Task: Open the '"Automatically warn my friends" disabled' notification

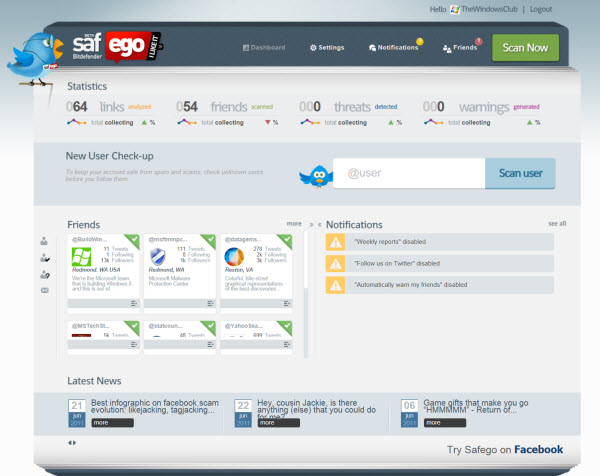Action: coord(440,285)
